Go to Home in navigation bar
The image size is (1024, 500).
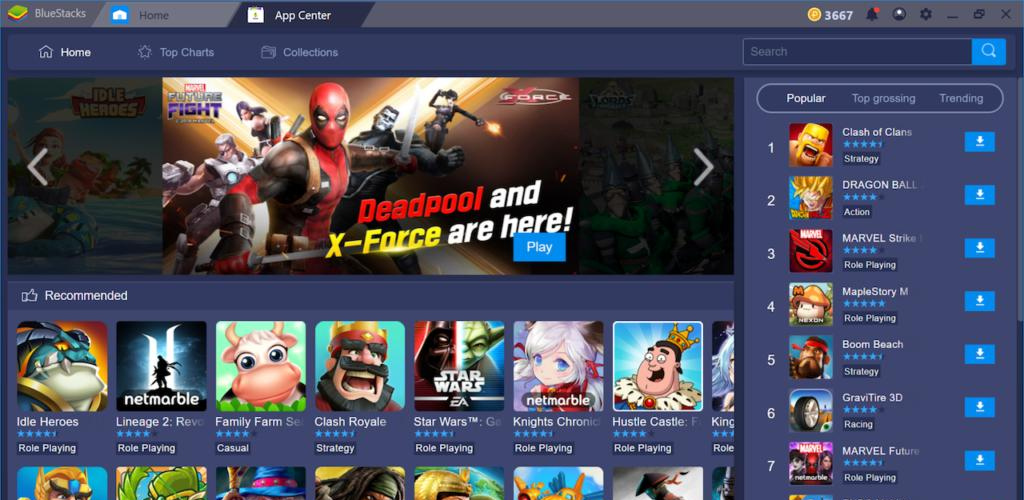pos(65,52)
